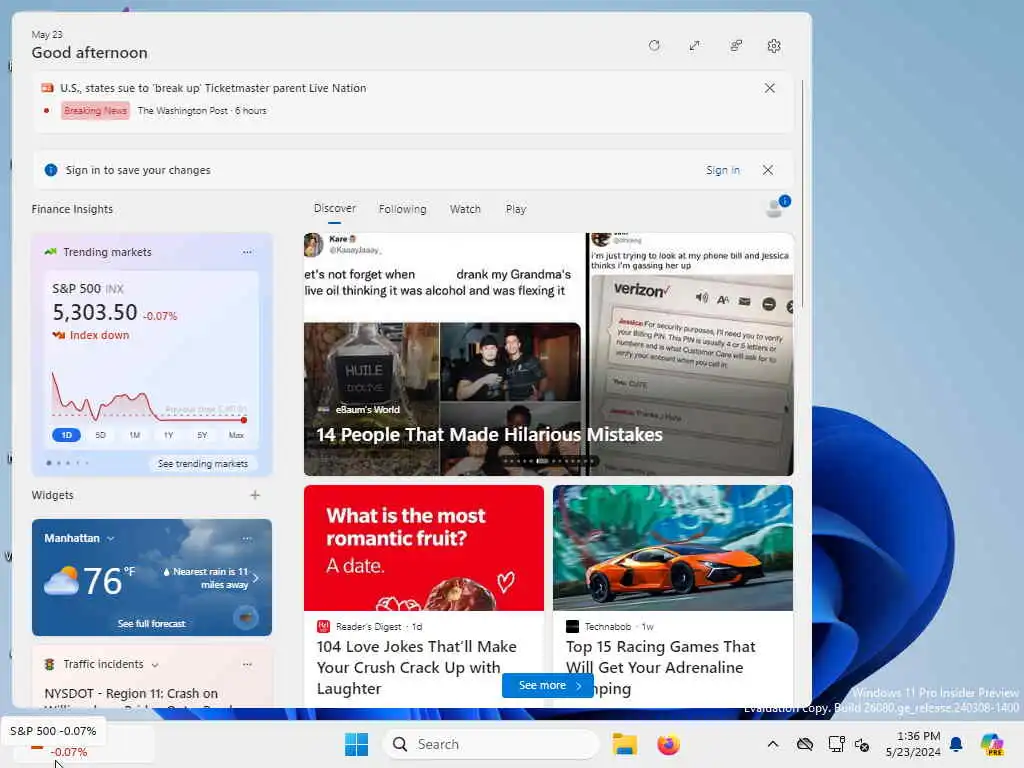The image size is (1024, 768).
Task: Click the Traffic incidents traffic light icon
Action: click(49, 664)
